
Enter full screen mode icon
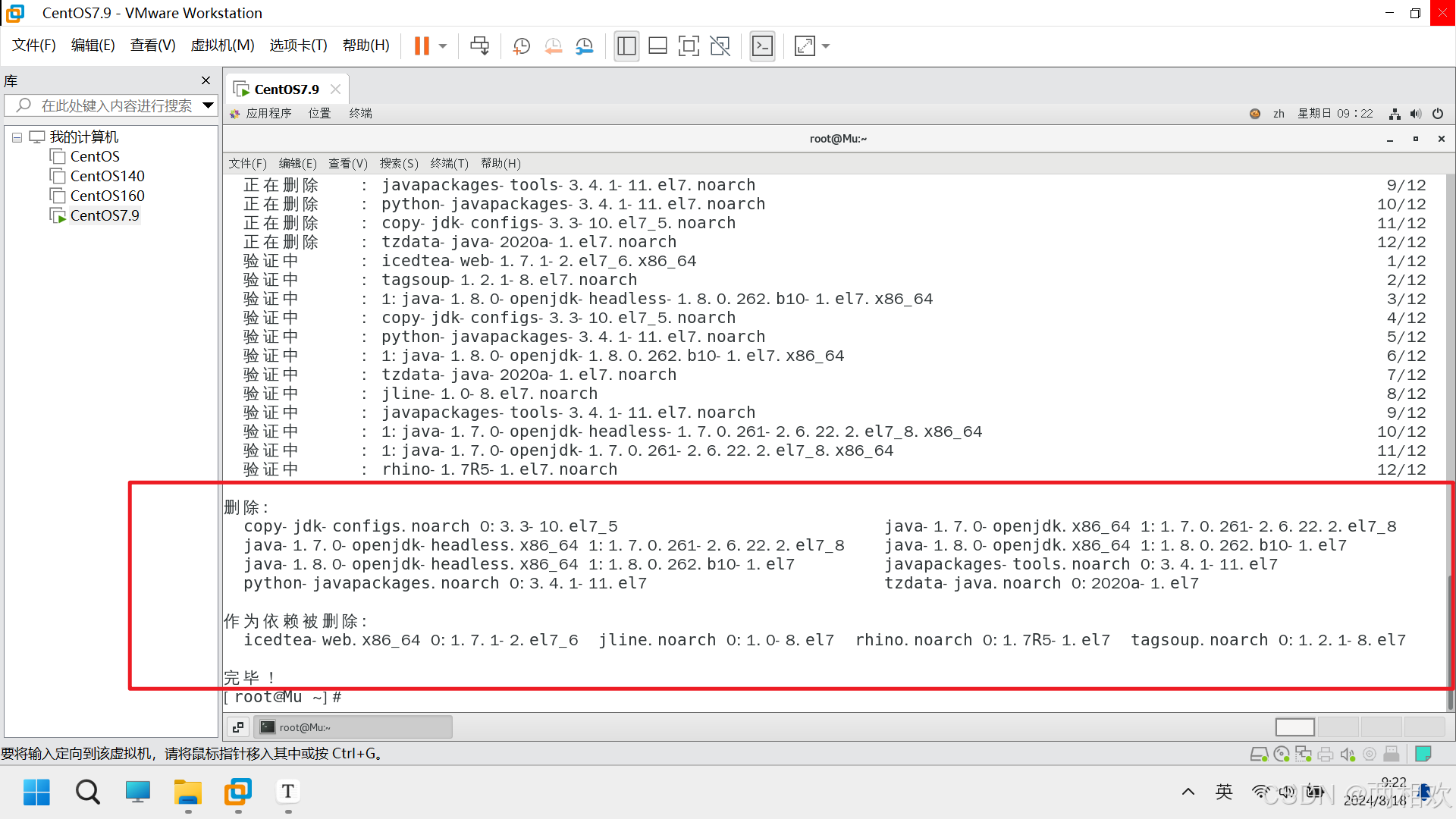tap(689, 46)
